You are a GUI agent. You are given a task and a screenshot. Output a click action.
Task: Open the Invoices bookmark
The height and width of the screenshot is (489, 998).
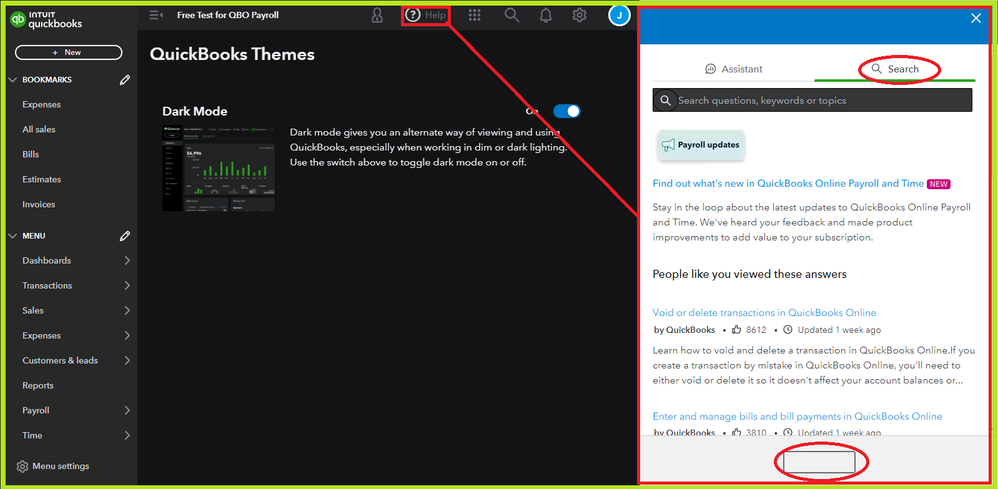[39, 204]
